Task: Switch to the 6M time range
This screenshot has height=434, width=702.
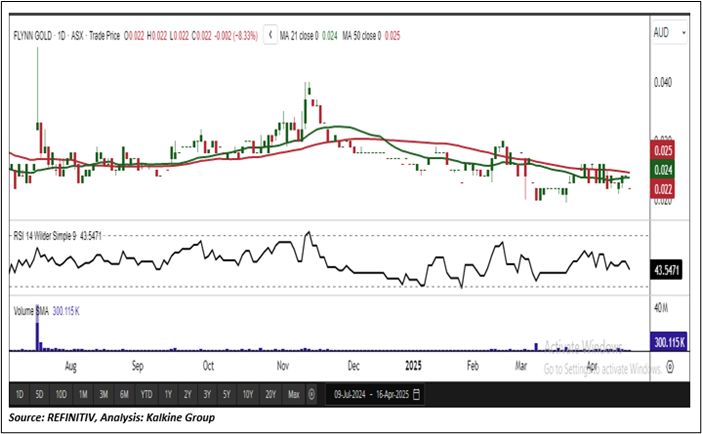Action: [125, 393]
